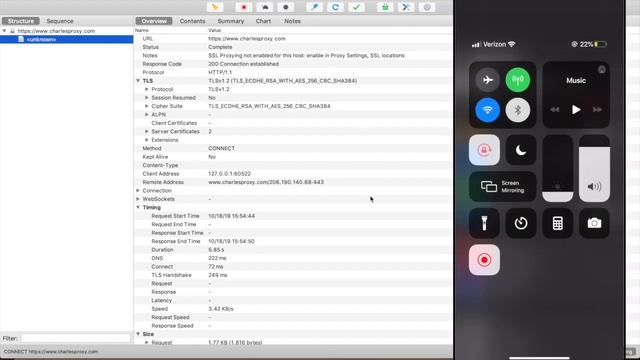Image resolution: width=640 pixels, height=360 pixels.
Task: Open the Summary tab
Action: pos(231,21)
